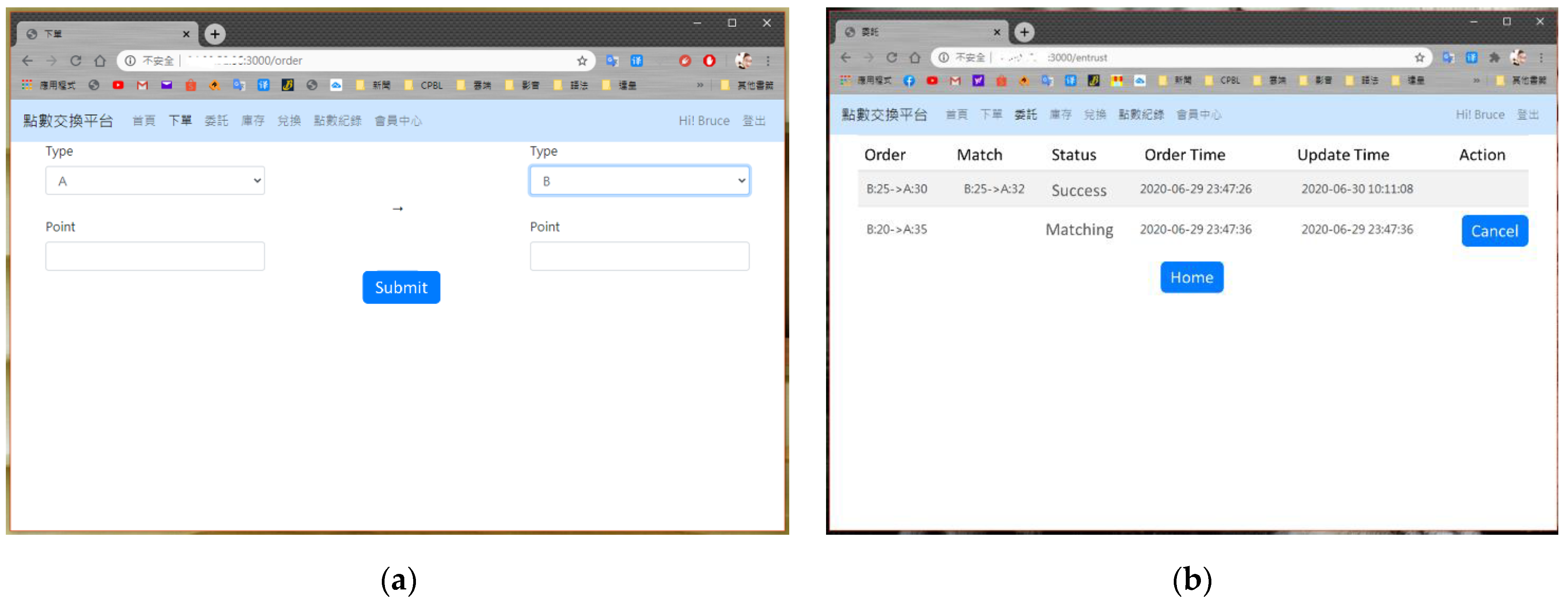Expand hidden bookmarks chevron in left browser
The height and width of the screenshot is (603, 1568).
click(700, 85)
